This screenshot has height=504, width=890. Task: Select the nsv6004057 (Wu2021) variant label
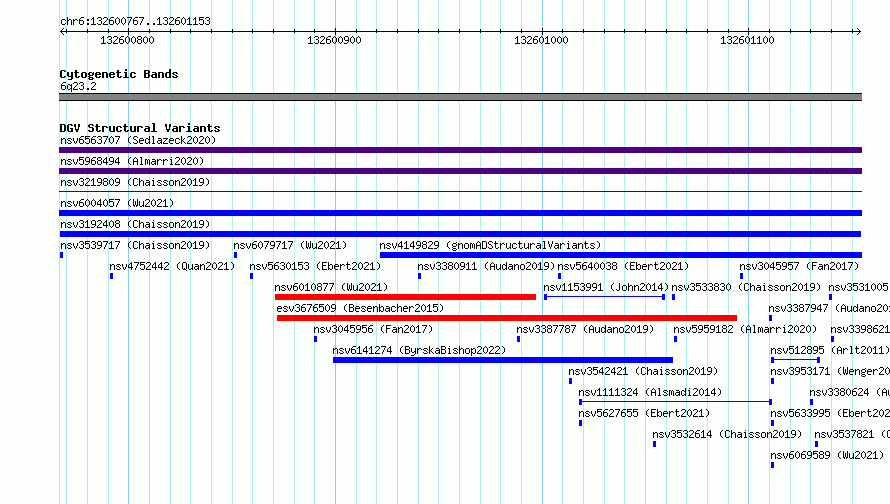pyautogui.click(x=117, y=203)
